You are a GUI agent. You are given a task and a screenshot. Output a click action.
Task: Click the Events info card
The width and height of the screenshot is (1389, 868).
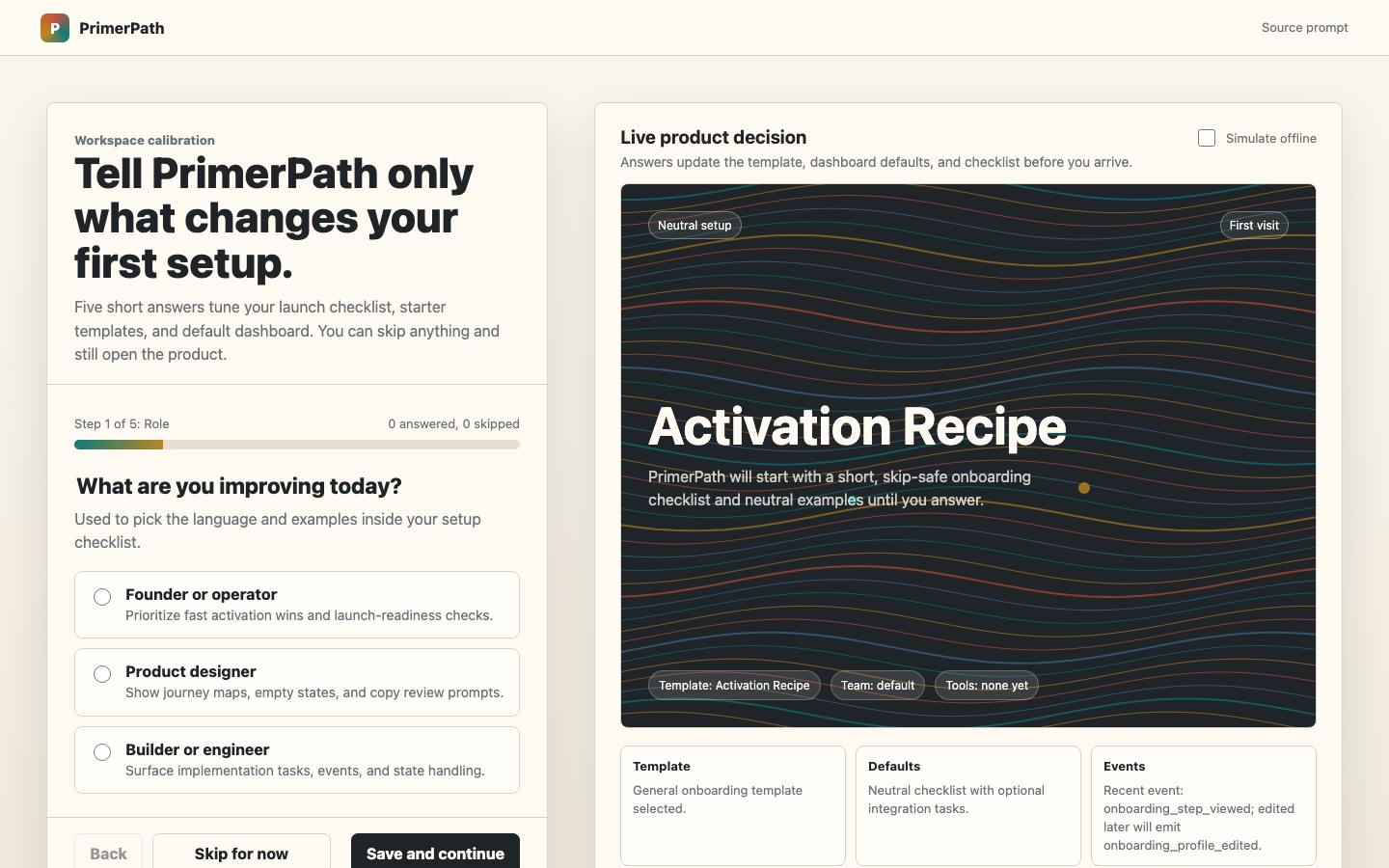[1204, 805]
